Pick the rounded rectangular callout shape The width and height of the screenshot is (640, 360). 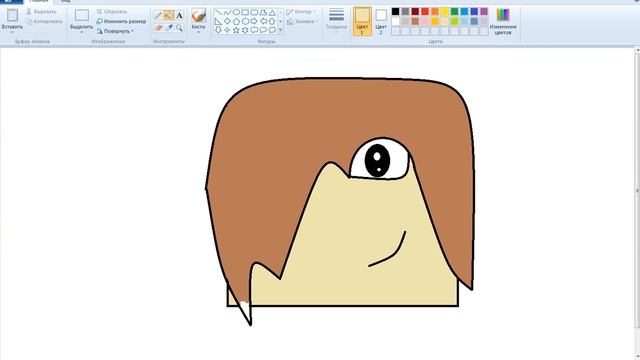254,30
